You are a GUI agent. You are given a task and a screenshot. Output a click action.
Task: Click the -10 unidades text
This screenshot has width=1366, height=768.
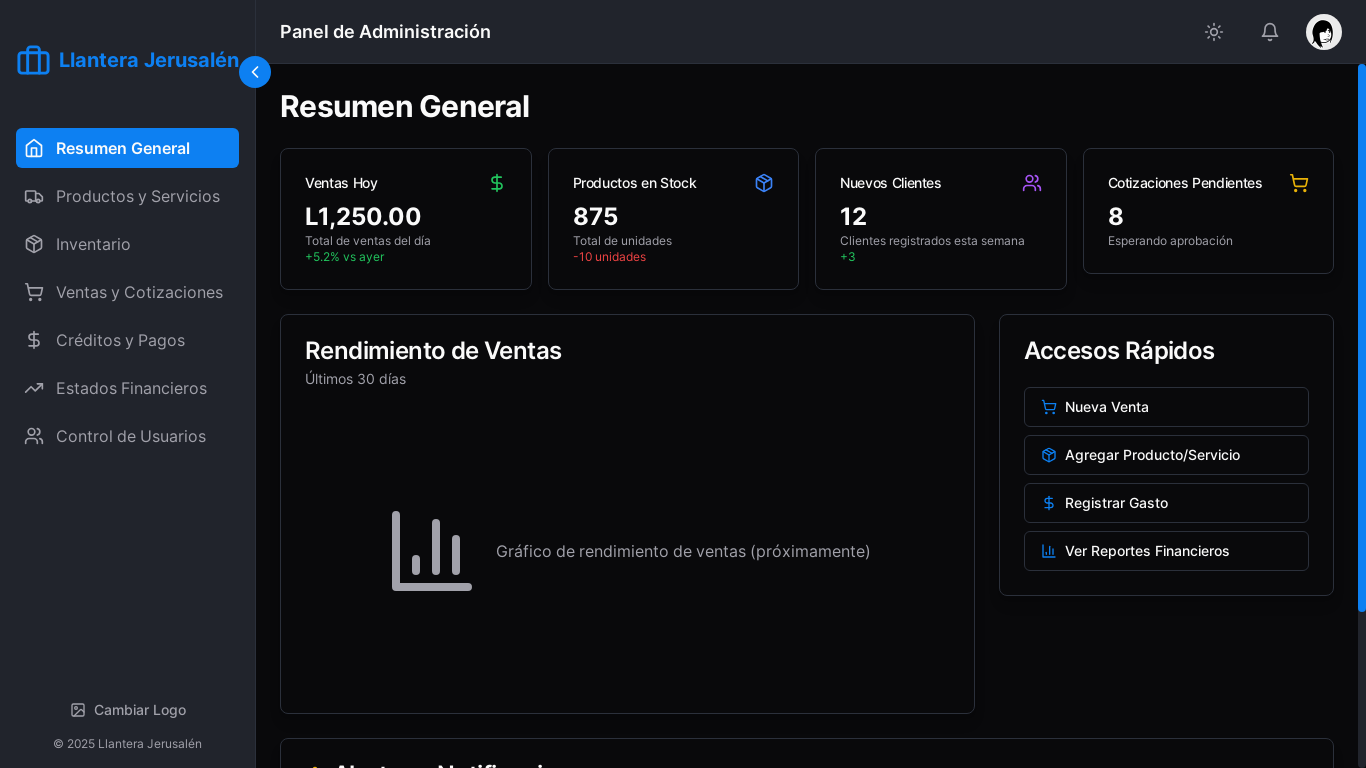[609, 257]
